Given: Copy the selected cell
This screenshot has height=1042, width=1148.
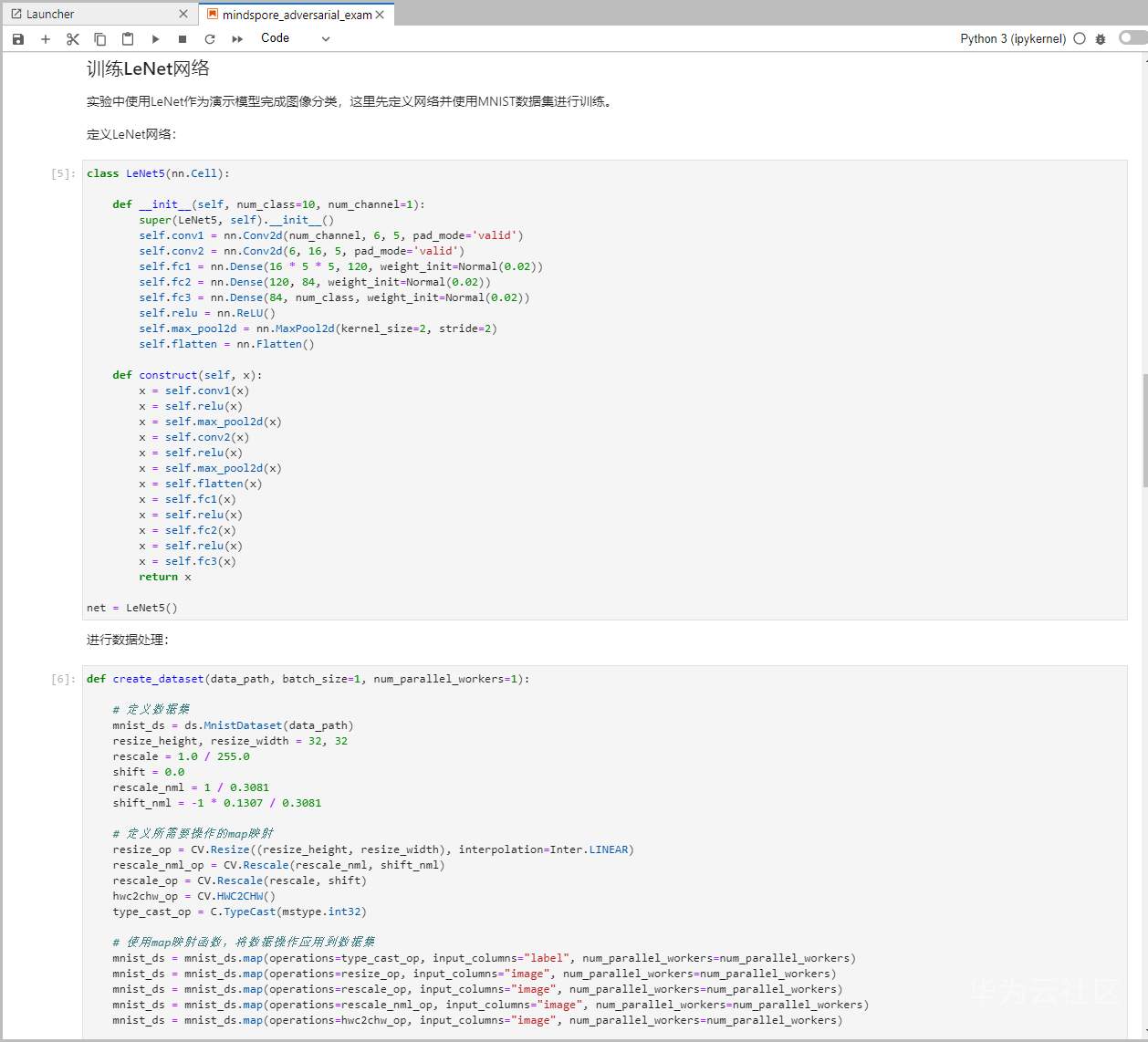Looking at the screenshot, I should [100, 38].
